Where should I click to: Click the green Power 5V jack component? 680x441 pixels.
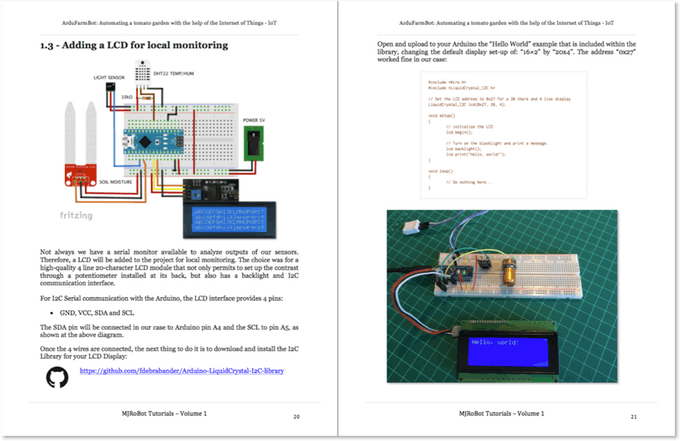tap(254, 143)
